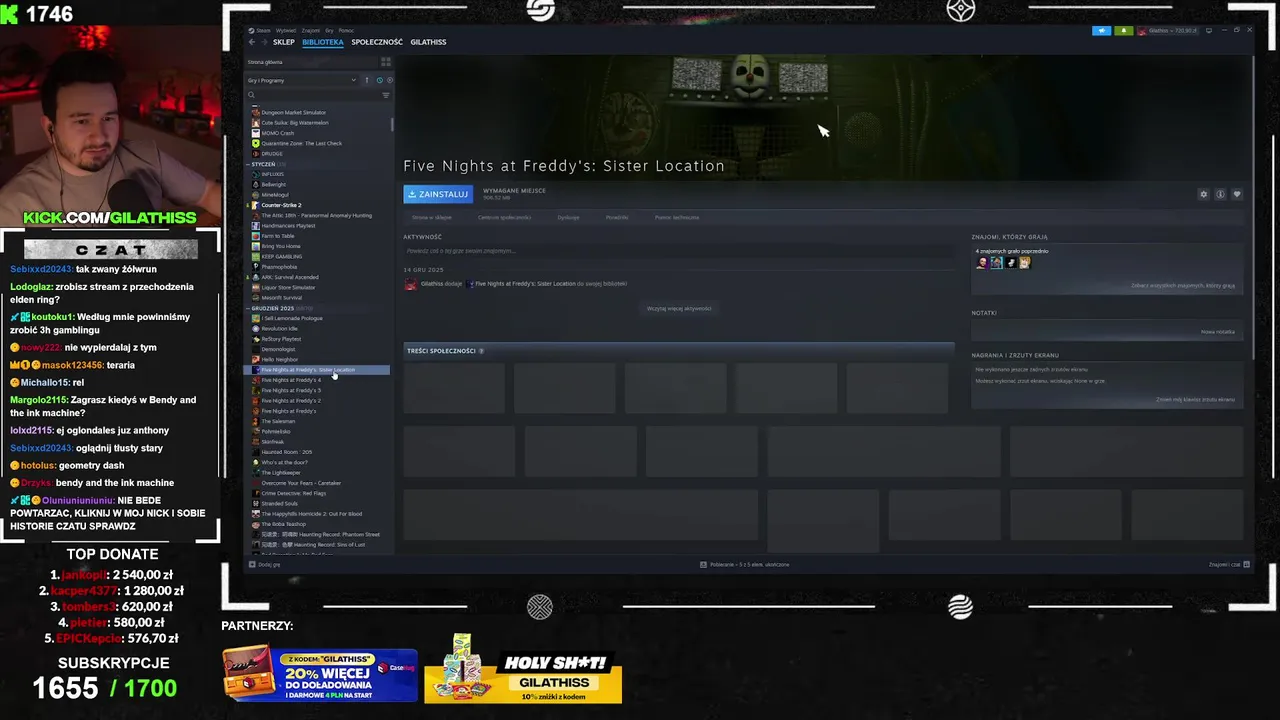Open advanced filter options icon next to search
This screenshot has height=720, width=1280.
click(386, 95)
